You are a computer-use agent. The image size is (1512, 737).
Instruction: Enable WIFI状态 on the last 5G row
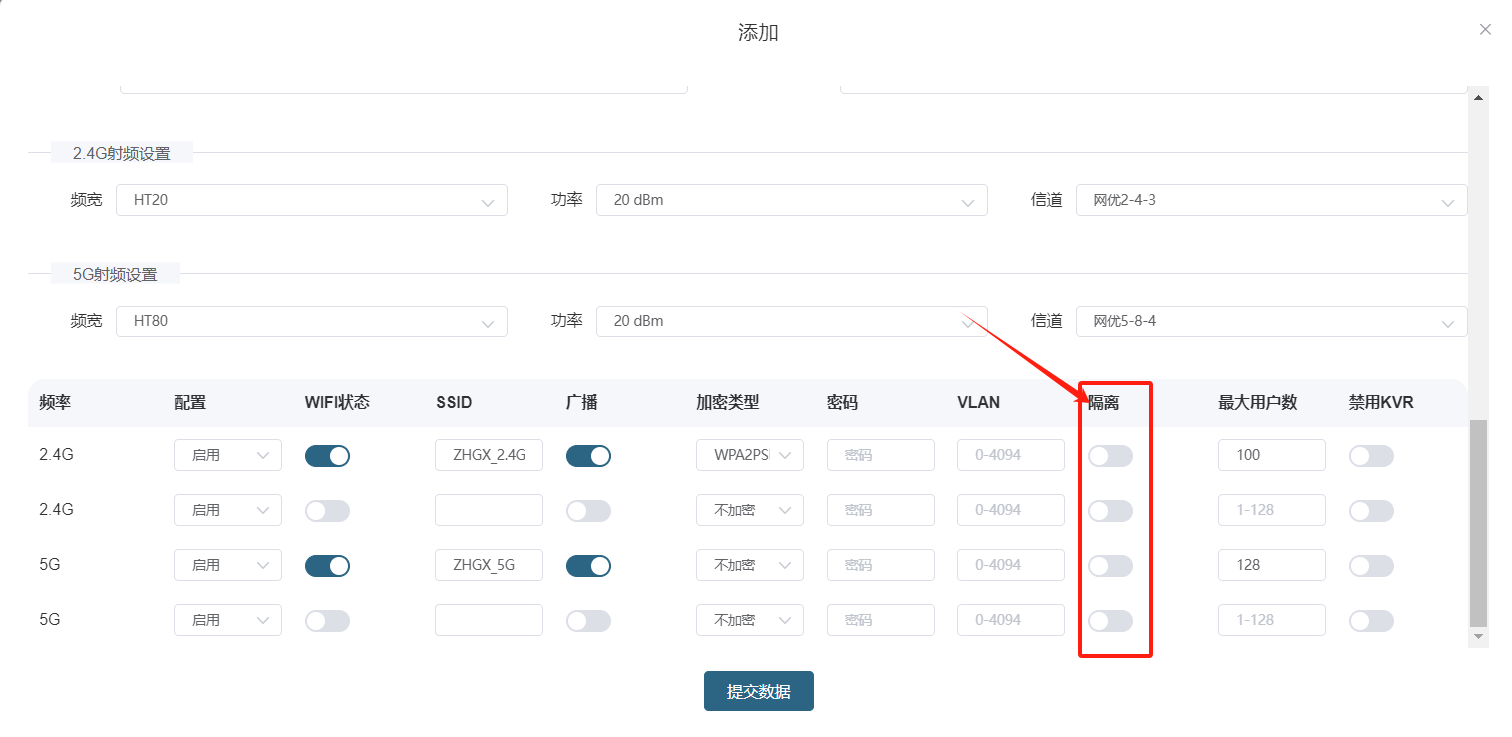tap(327, 621)
